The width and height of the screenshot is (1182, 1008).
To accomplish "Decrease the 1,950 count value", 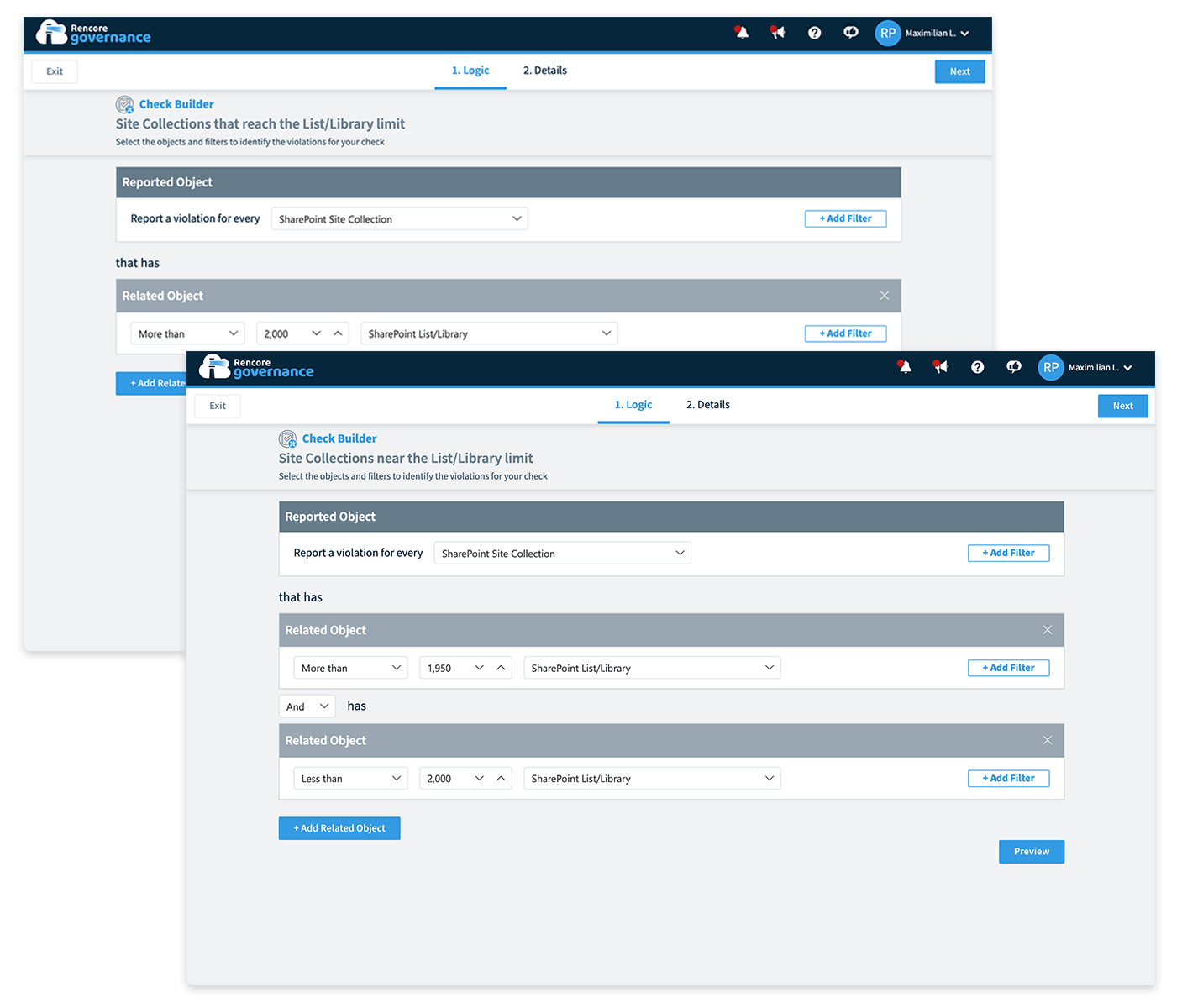I will [480, 668].
